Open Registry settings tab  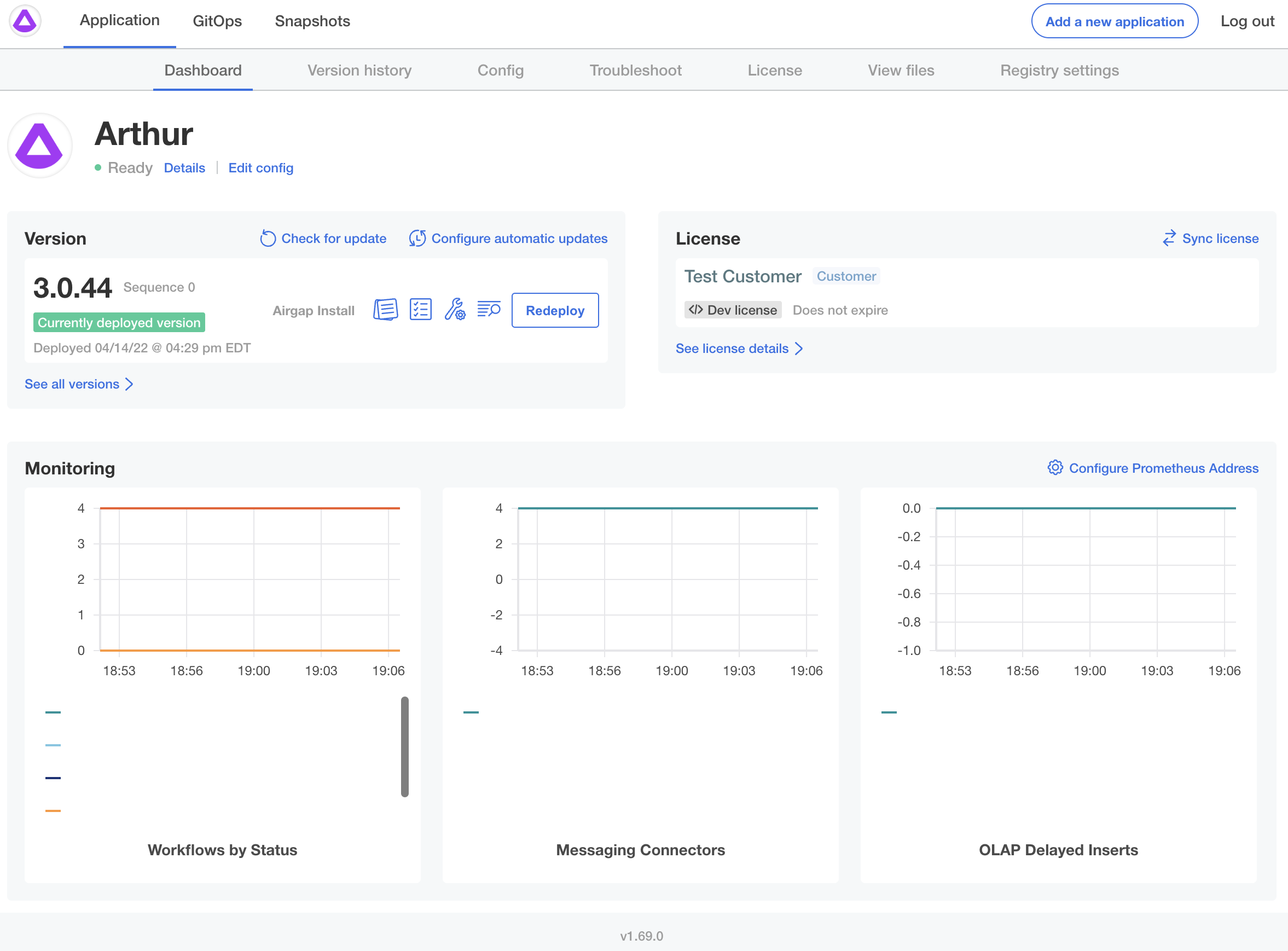click(x=1059, y=70)
